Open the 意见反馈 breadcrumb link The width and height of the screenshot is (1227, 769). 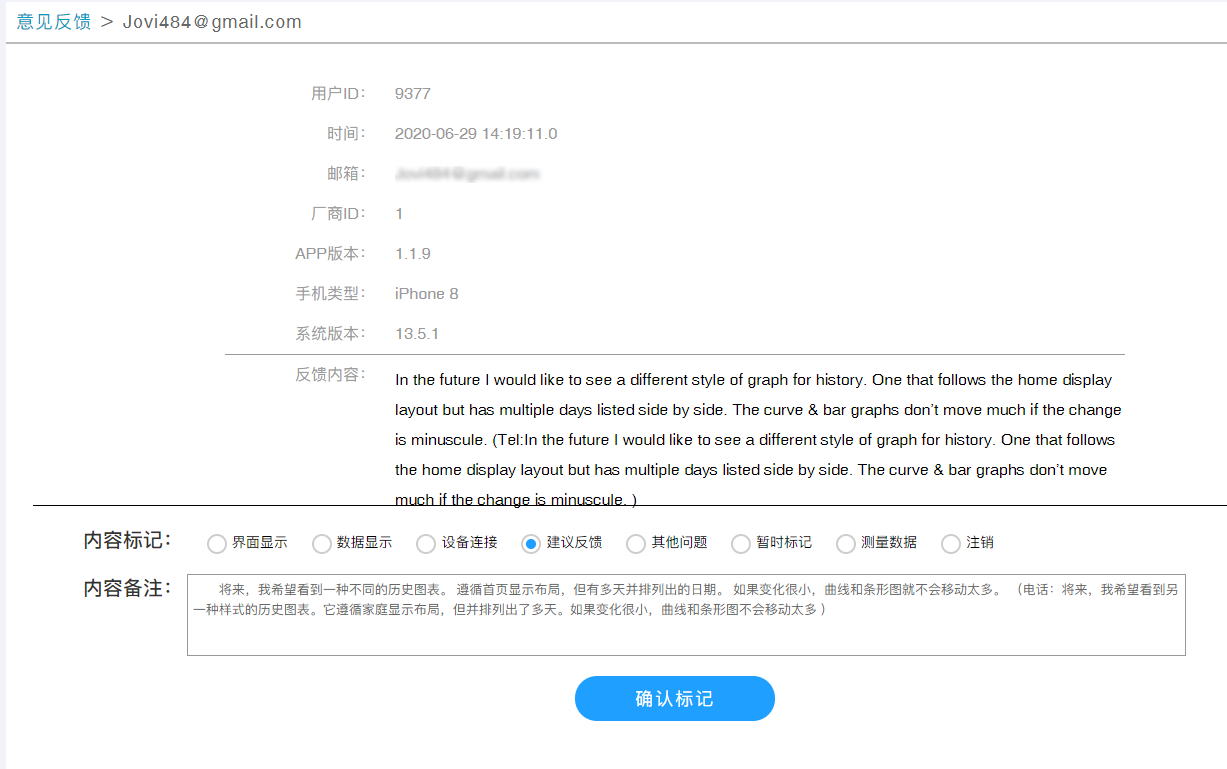[54, 22]
